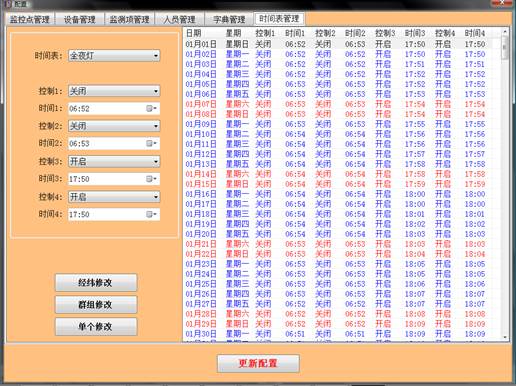The height and width of the screenshot is (386, 516).
Task: Open the 时间4 time picker icon
Action: [151, 214]
